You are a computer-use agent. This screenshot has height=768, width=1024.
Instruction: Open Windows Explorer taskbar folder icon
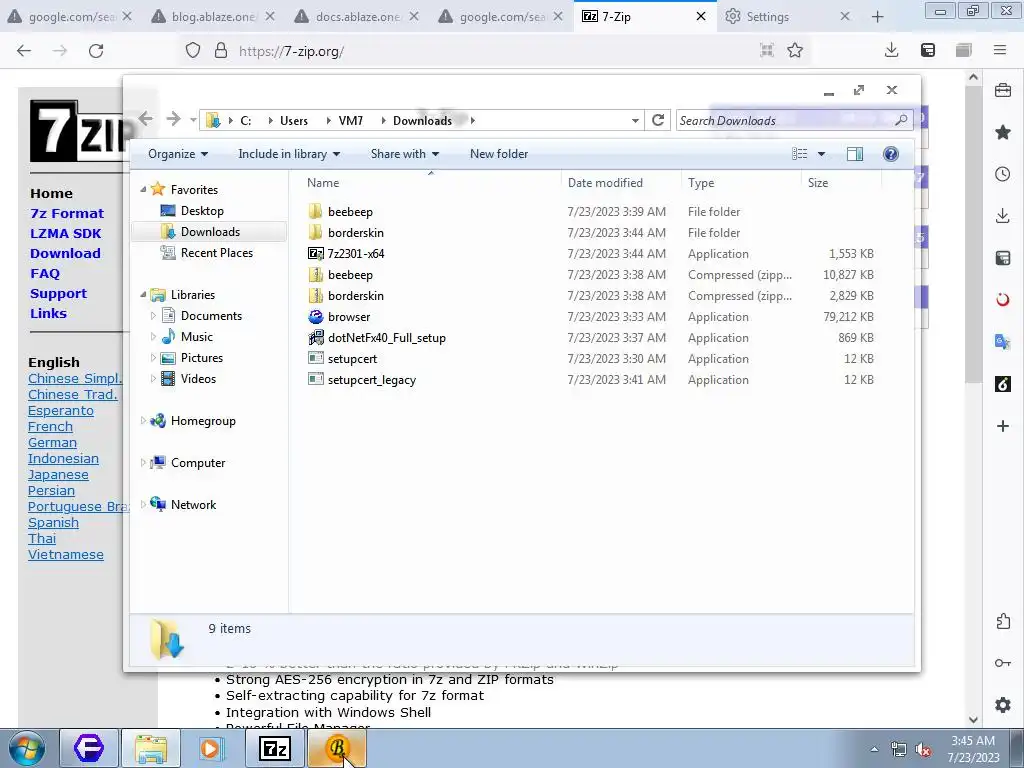point(152,748)
